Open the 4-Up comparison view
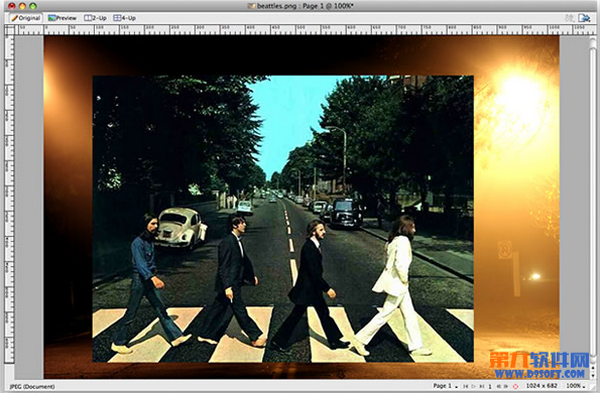The image size is (600, 393). 125,18
